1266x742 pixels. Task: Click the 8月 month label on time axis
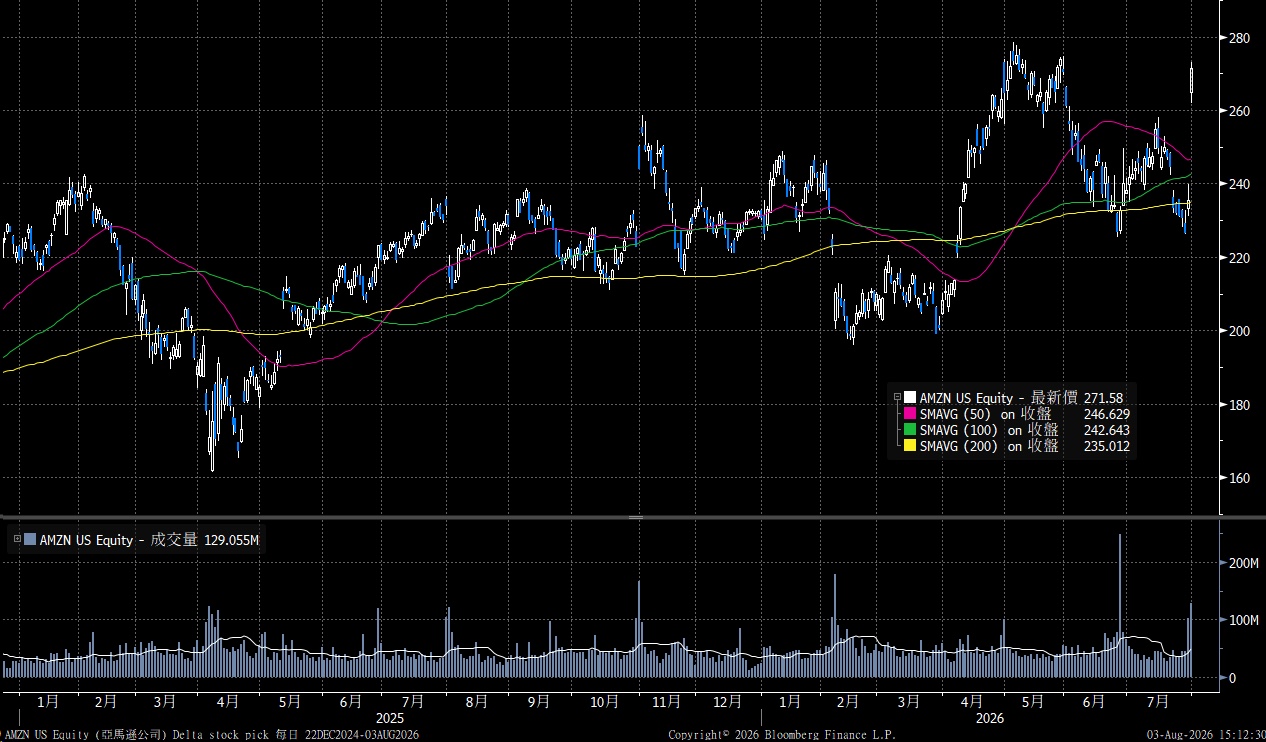pyautogui.click(x=477, y=702)
